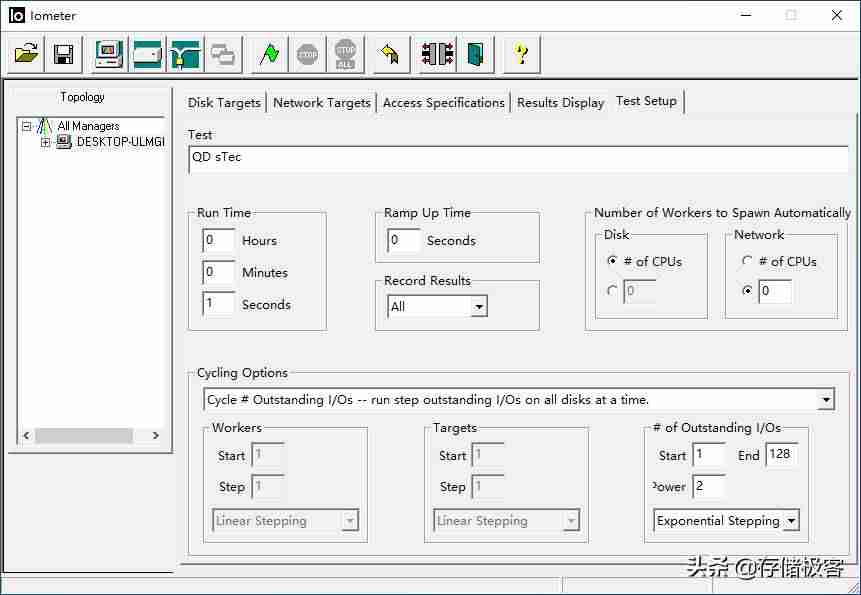Open Workers Linear Stepping dropdown
This screenshot has height=595, width=861.
tap(350, 520)
